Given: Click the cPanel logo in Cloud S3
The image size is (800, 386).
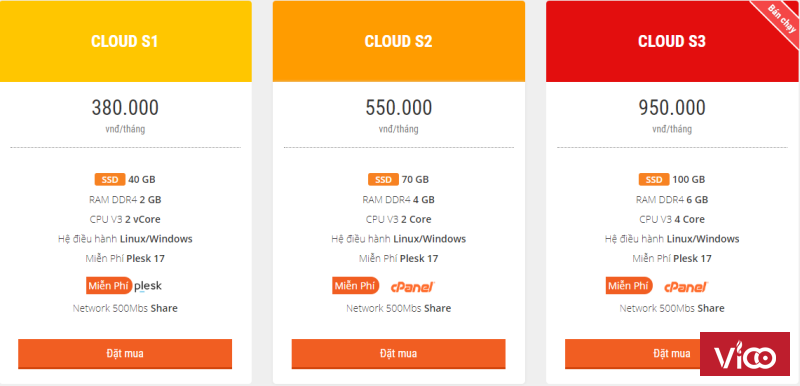Looking at the screenshot, I should 686,287.
